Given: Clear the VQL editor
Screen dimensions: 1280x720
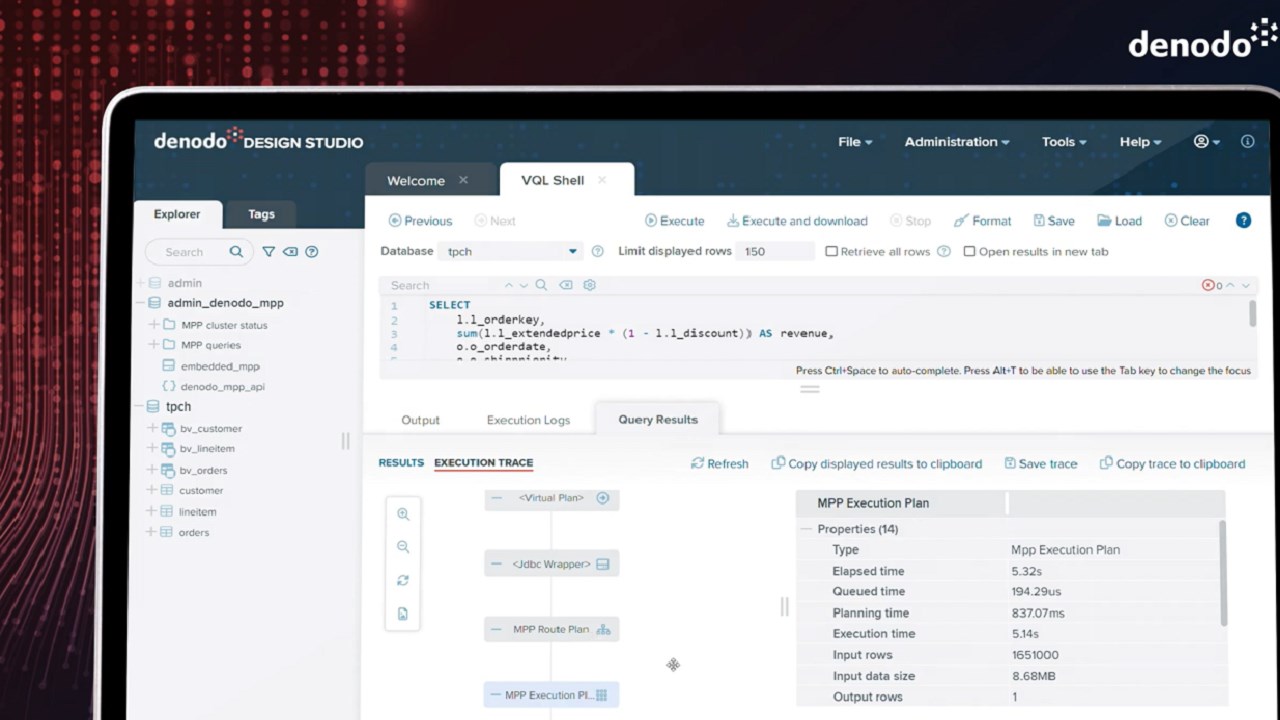Looking at the screenshot, I should [1187, 221].
